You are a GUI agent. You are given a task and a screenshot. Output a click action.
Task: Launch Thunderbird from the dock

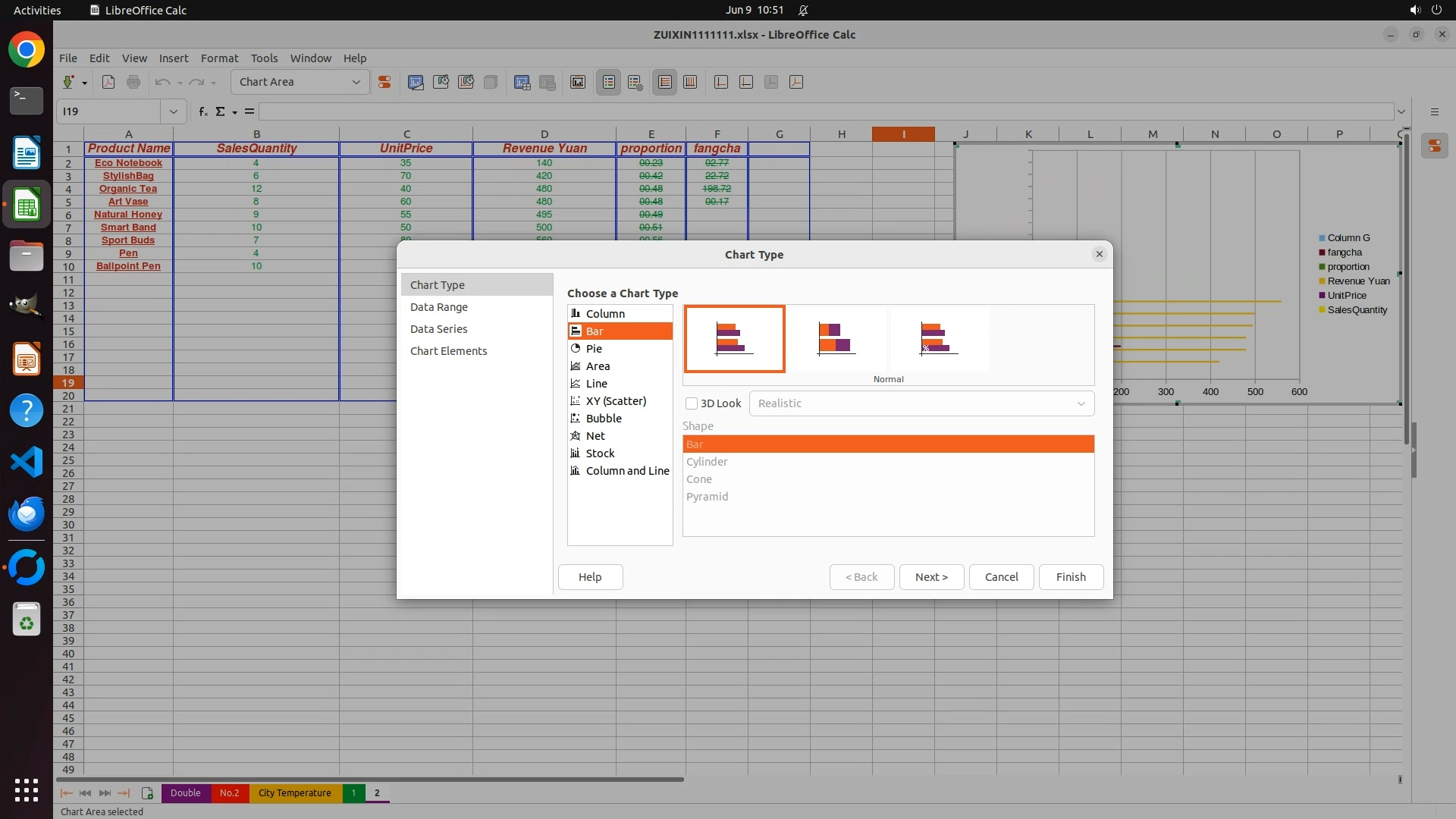(27, 514)
